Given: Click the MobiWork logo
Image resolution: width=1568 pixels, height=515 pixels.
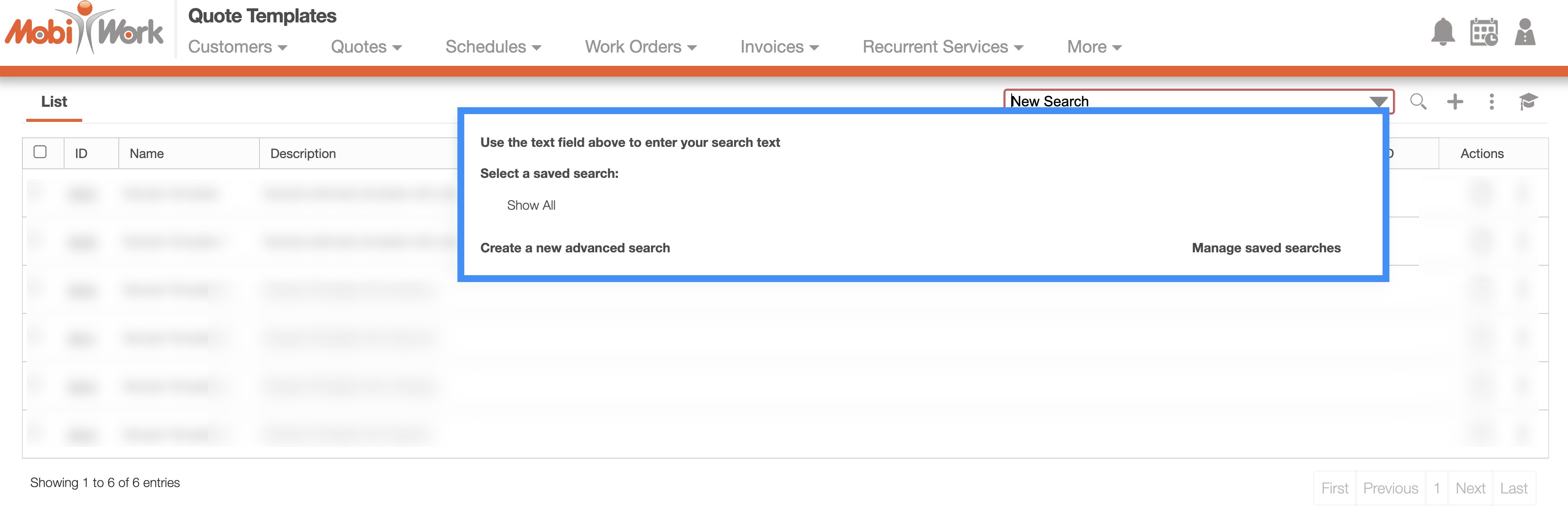Looking at the screenshot, I should pos(84,29).
